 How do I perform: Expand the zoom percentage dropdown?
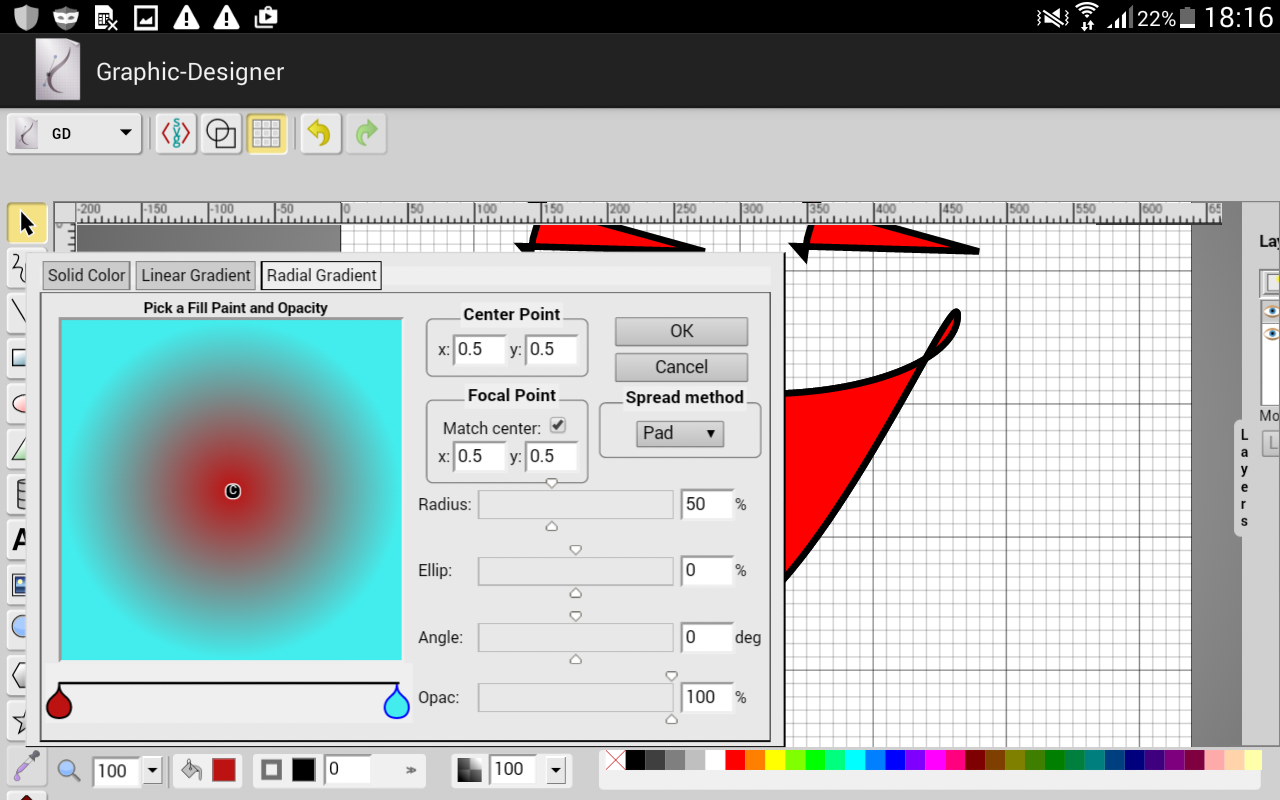tap(152, 770)
